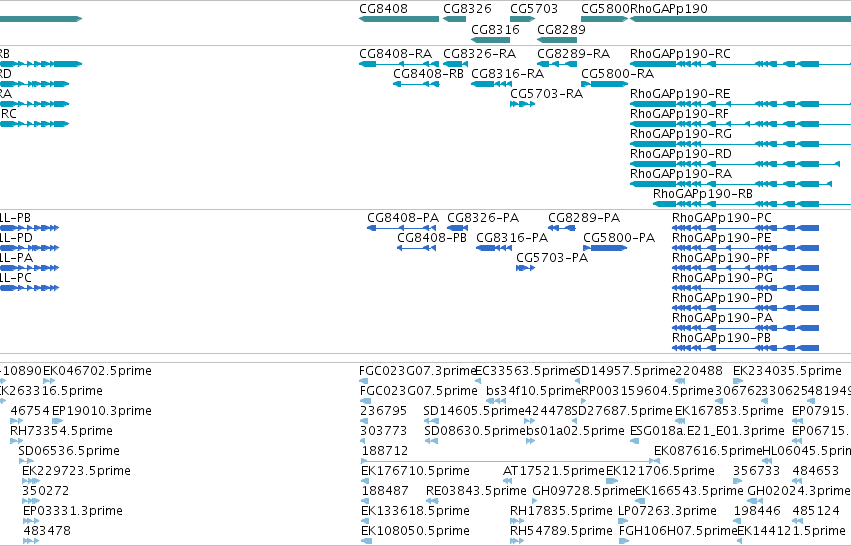Click protein label RhoGAPp190-PD
This screenshot has height=546, width=851.
click(x=722, y=299)
